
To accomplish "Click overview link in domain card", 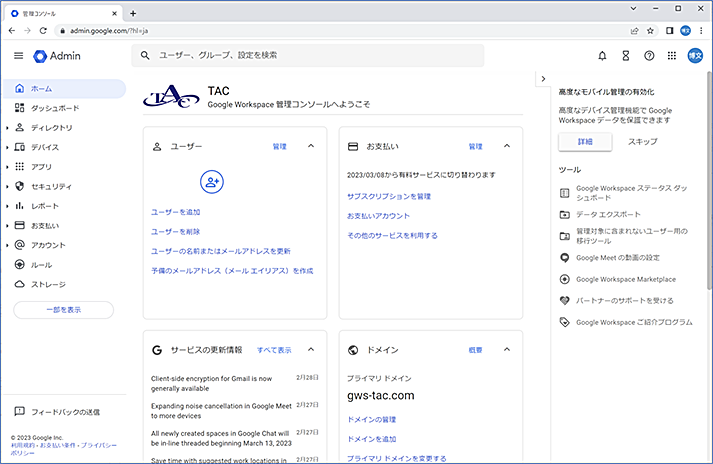I will tap(476, 350).
